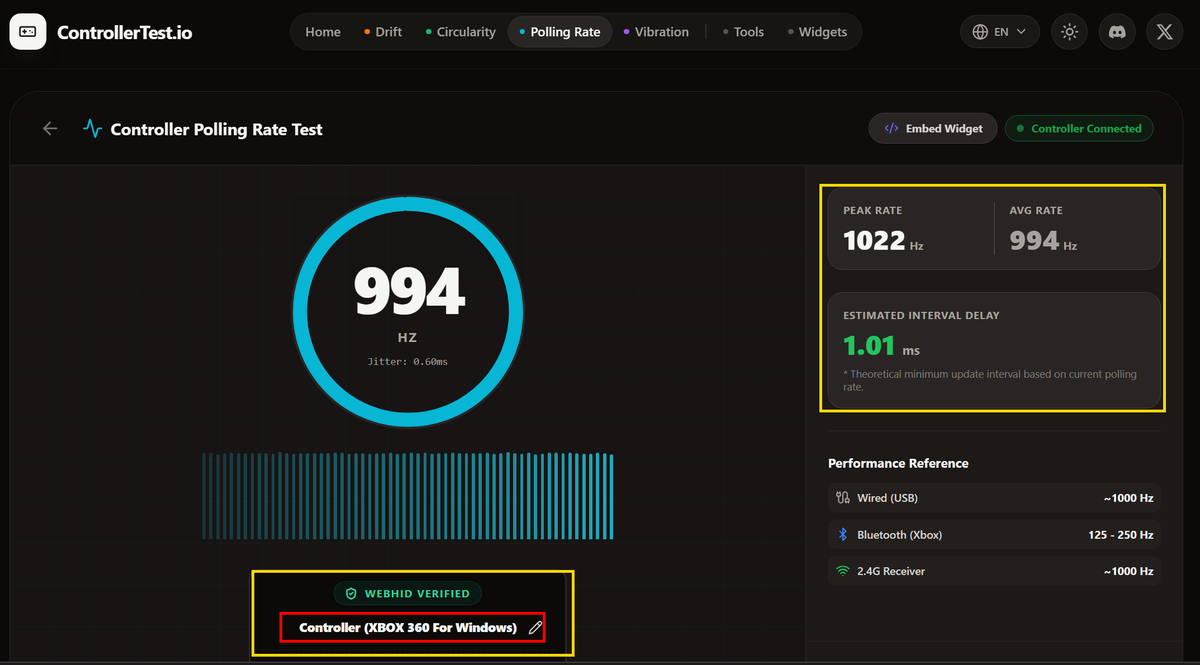Toggle light/dark theme with sun icon

[1070, 32]
